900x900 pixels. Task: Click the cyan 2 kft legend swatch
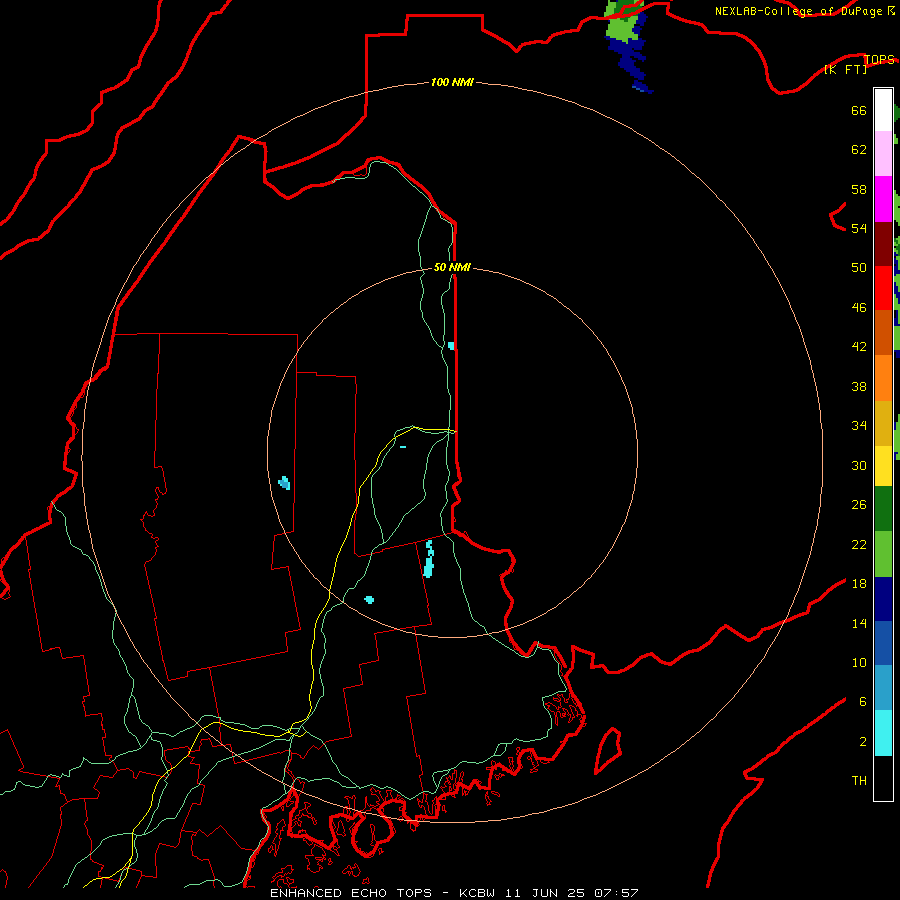click(x=883, y=733)
